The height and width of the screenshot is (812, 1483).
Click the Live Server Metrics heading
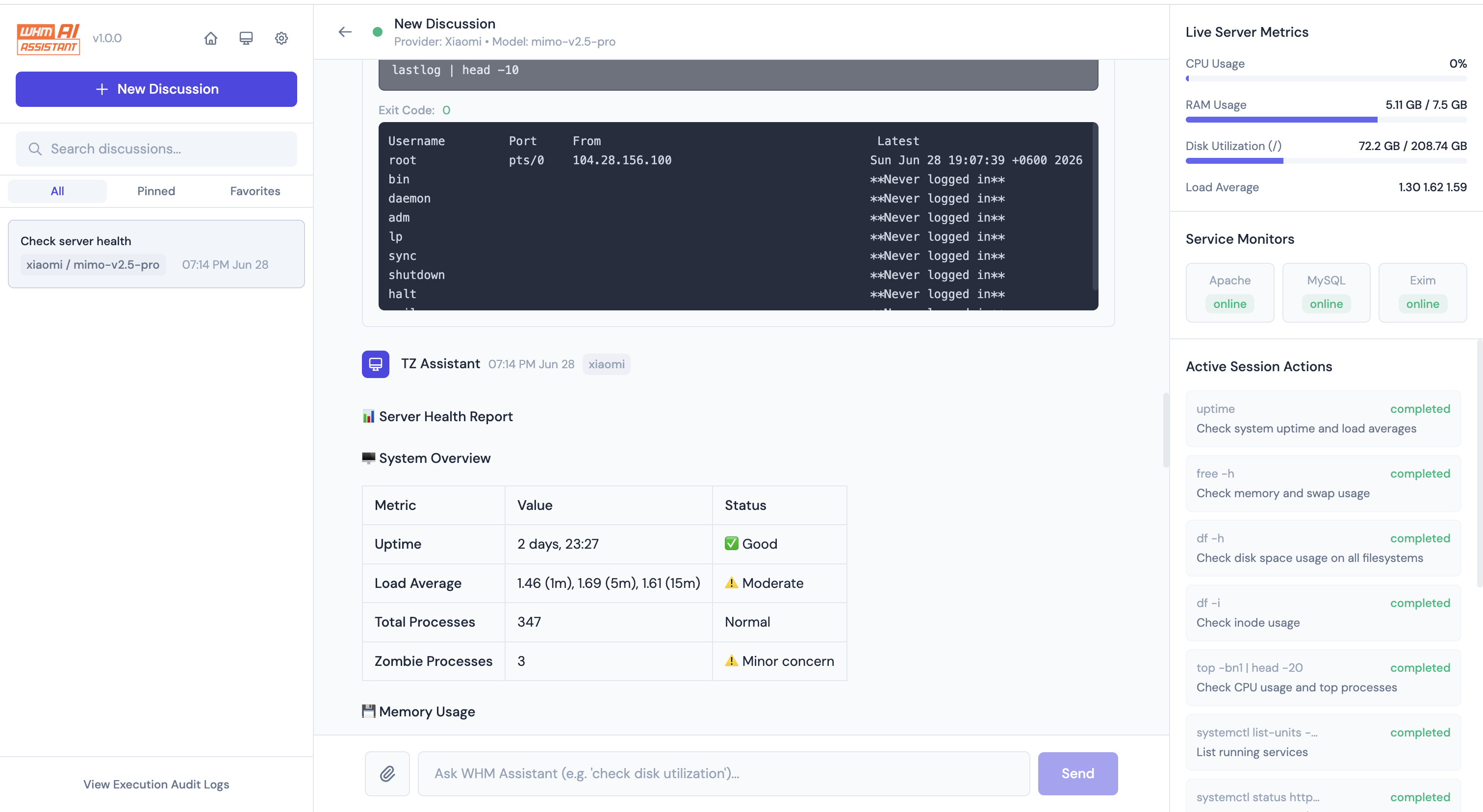(1247, 32)
